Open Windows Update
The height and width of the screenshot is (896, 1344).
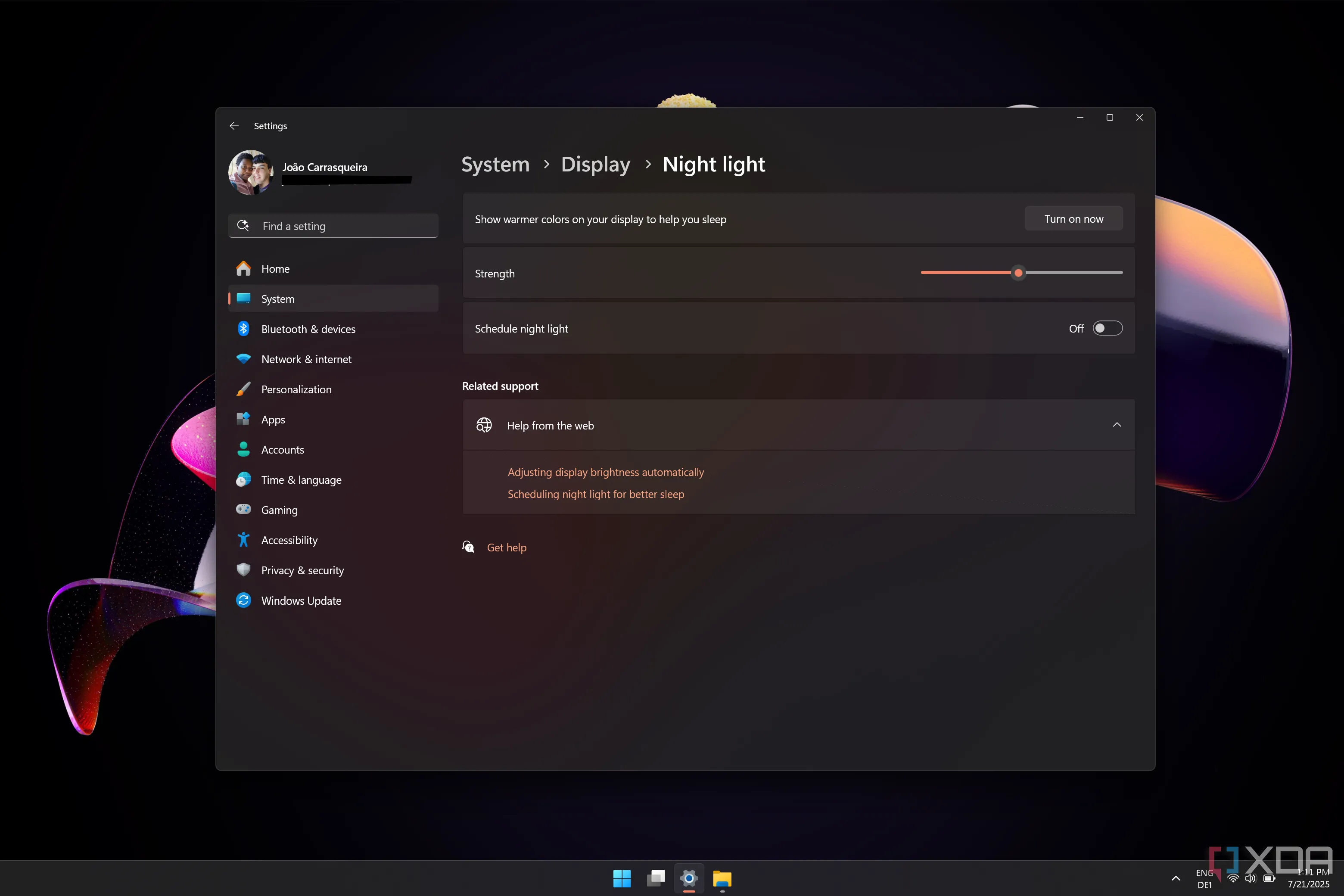(301, 600)
